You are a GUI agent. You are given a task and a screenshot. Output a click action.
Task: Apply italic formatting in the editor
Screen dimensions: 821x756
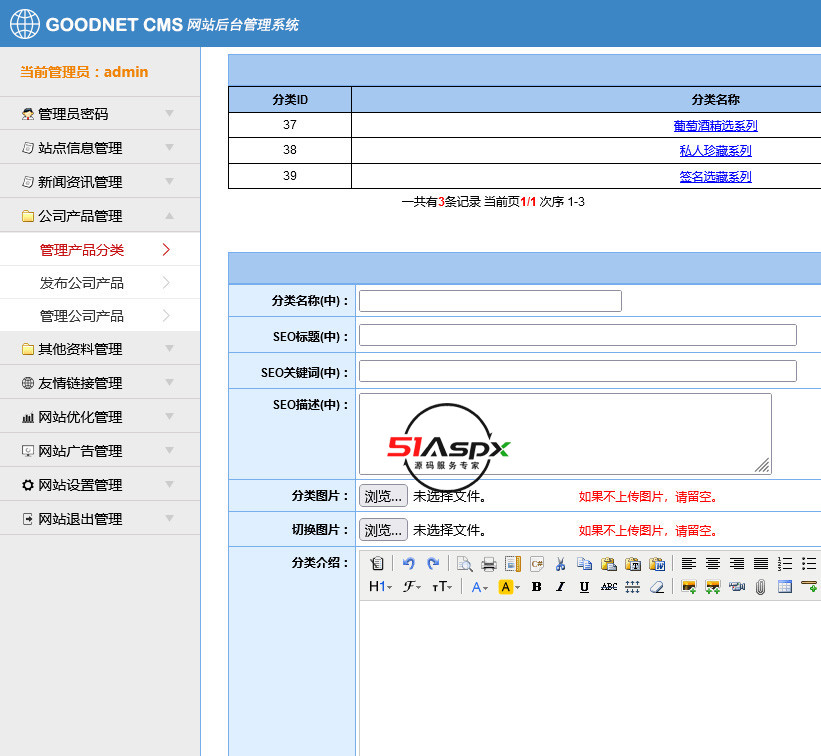click(x=560, y=587)
